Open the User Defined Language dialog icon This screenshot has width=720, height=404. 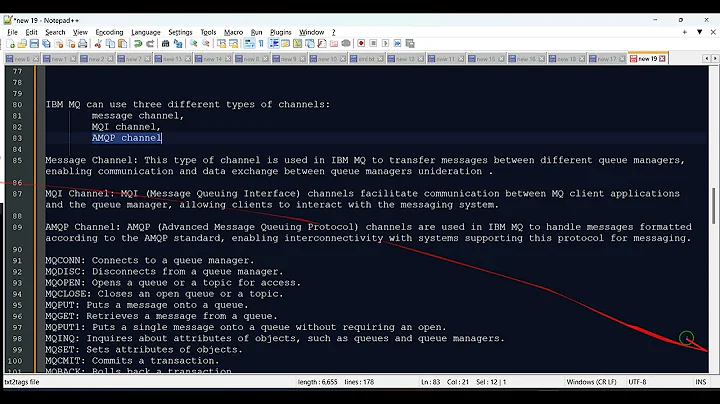pos(285,44)
